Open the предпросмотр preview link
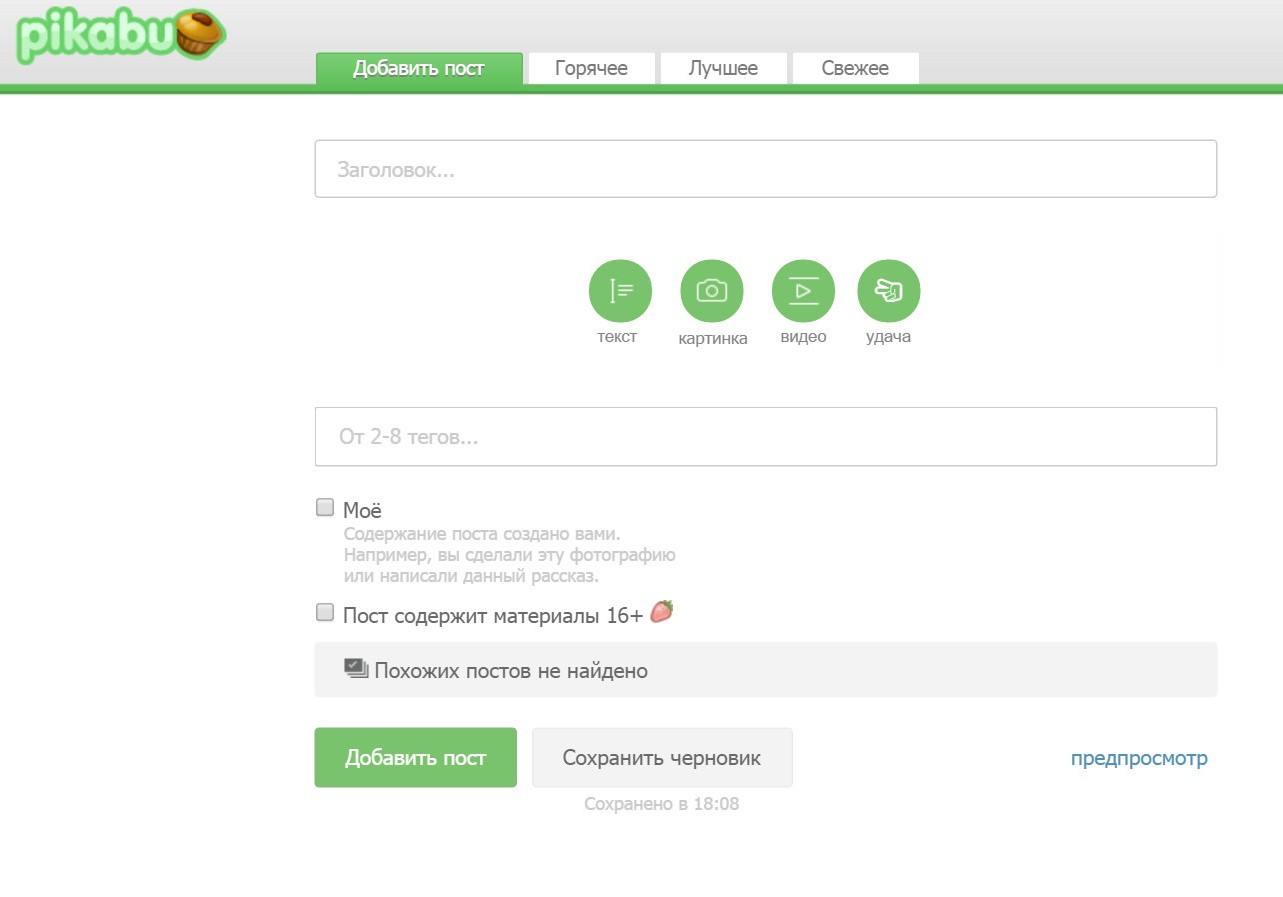The width and height of the screenshot is (1283, 897). 1139,758
